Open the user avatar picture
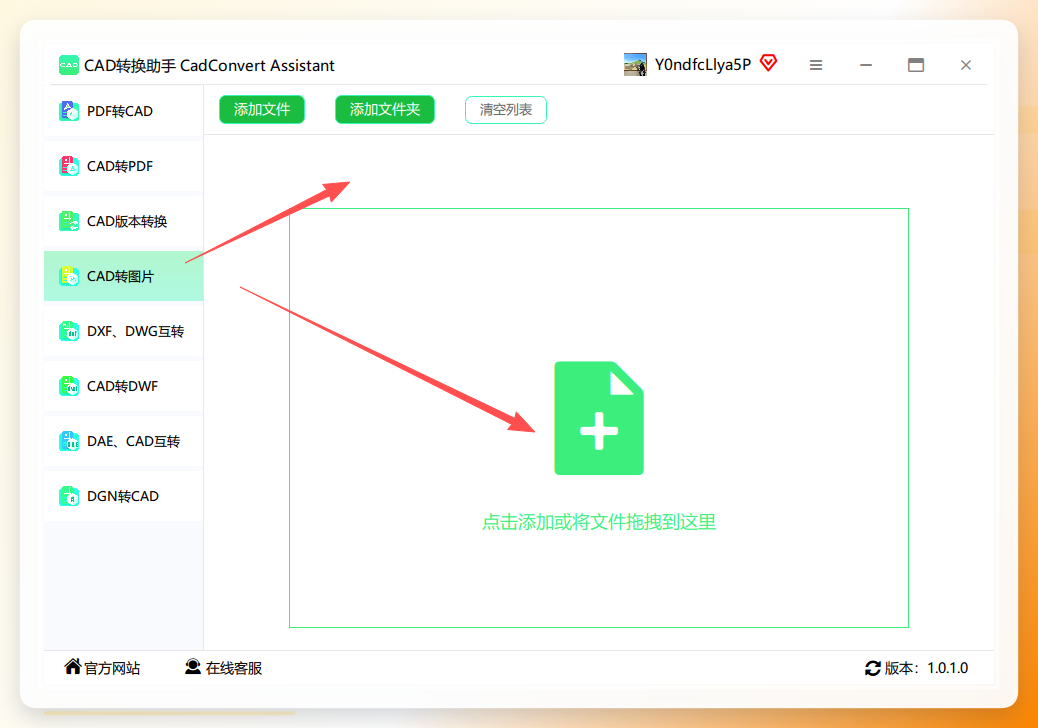 (636, 65)
